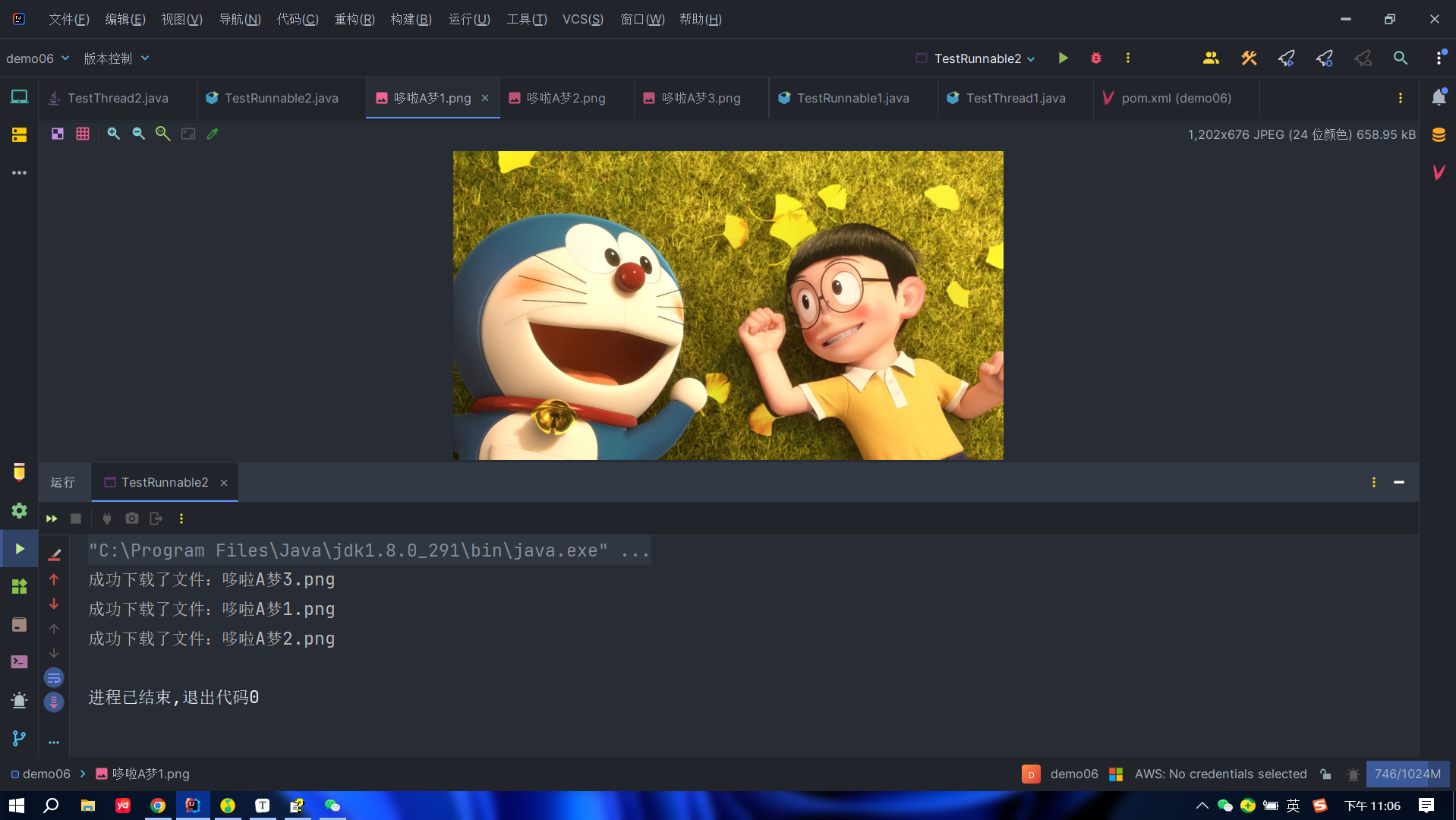
Task: Stop the running process
Action: click(76, 519)
